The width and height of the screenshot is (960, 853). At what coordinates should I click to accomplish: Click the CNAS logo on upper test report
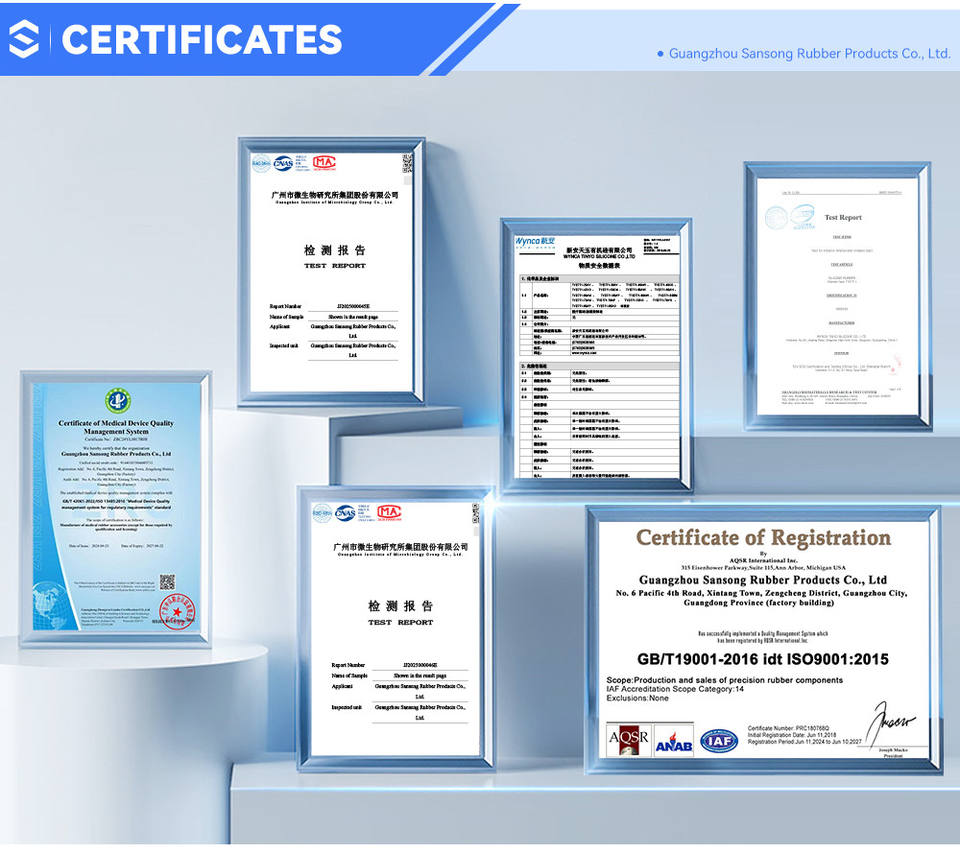tap(283, 163)
